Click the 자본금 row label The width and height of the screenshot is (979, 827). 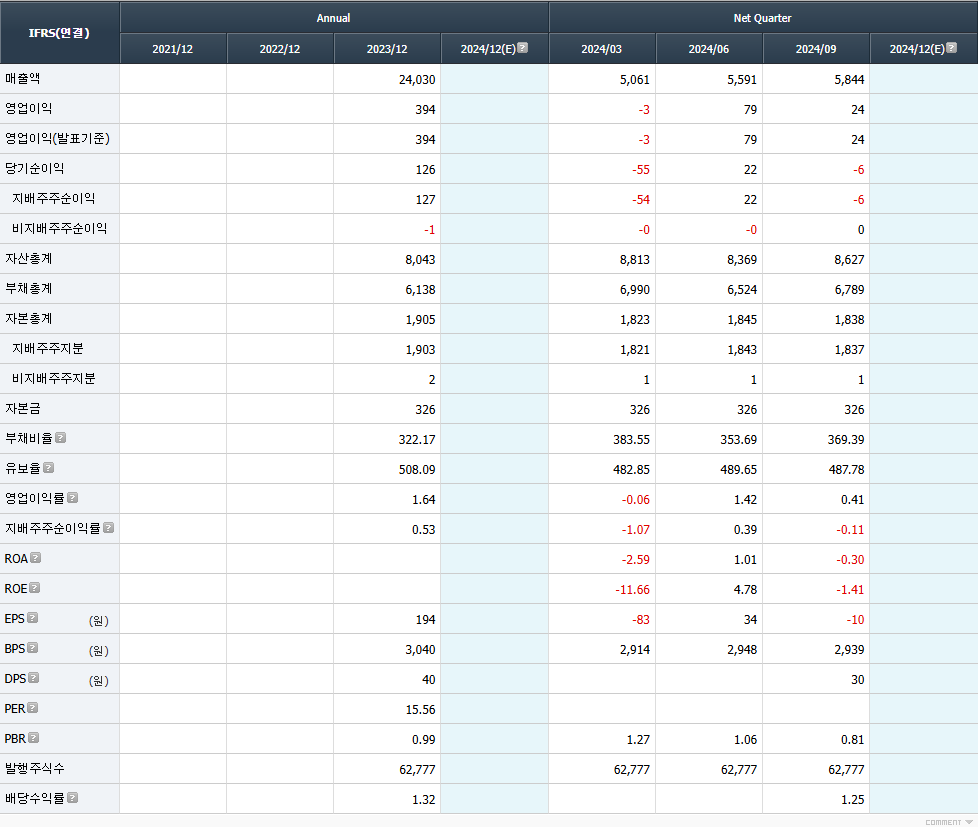coord(23,408)
